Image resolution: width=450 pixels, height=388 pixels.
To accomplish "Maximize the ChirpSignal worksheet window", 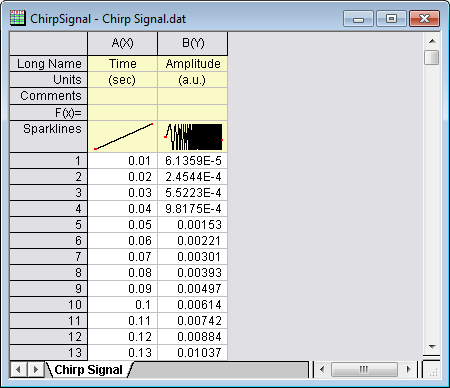I will pos(391,19).
